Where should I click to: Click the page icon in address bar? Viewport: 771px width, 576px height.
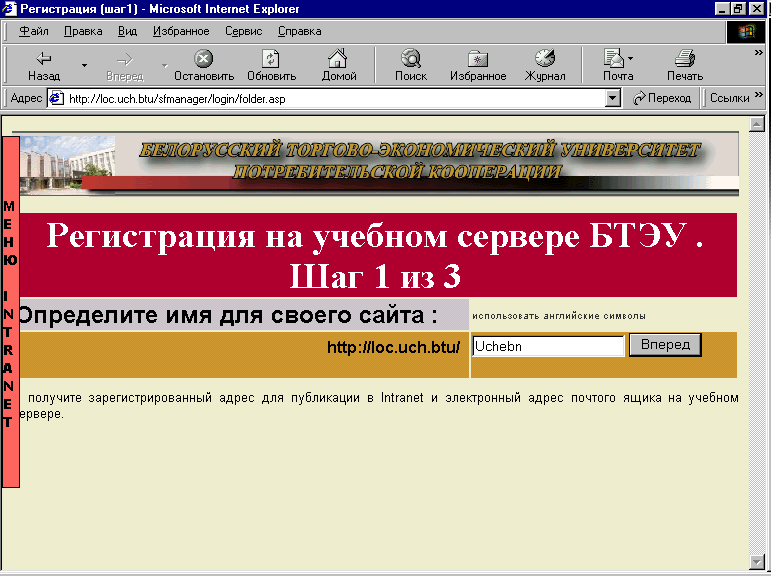[x=56, y=98]
